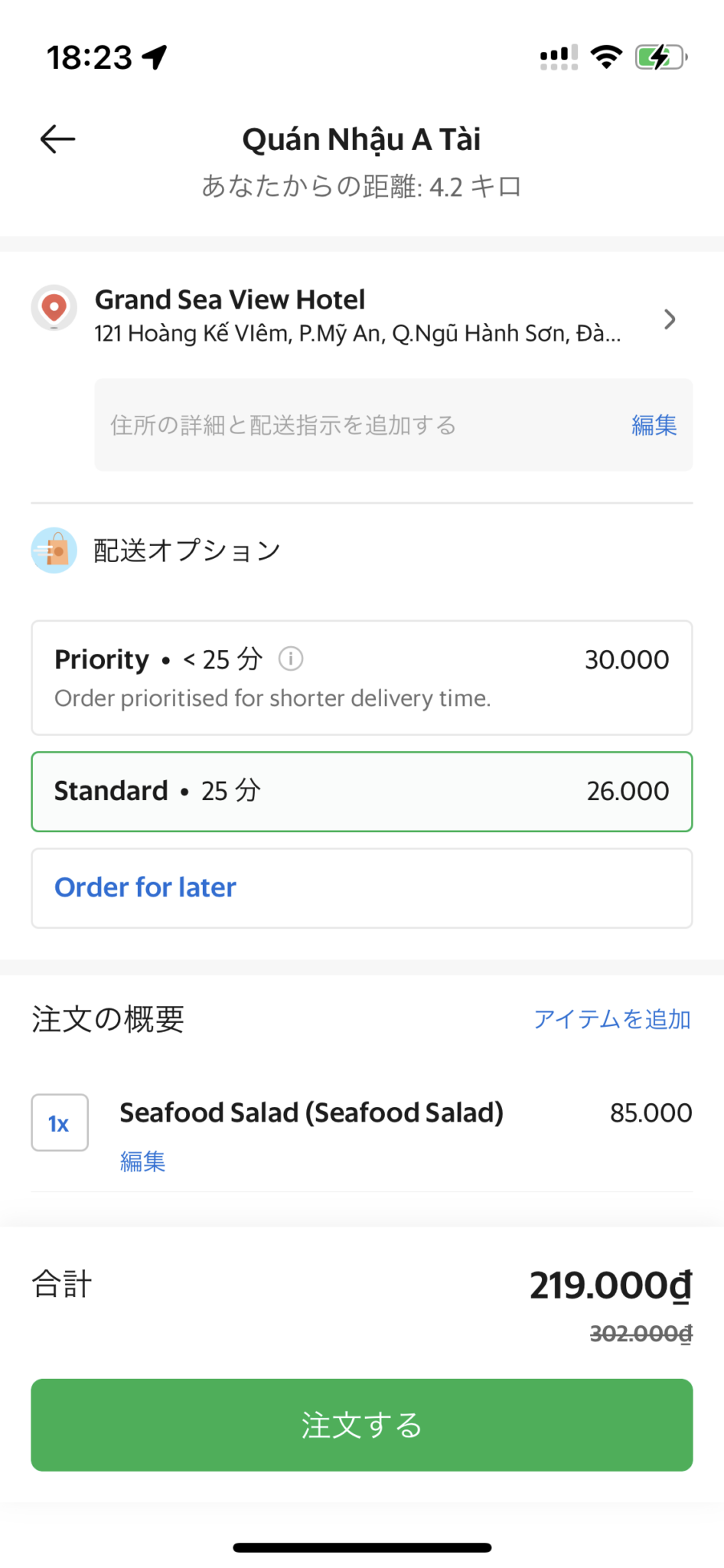Tap 編集 under Seafood Salad
The width and height of the screenshot is (724, 1568).
(x=142, y=1161)
